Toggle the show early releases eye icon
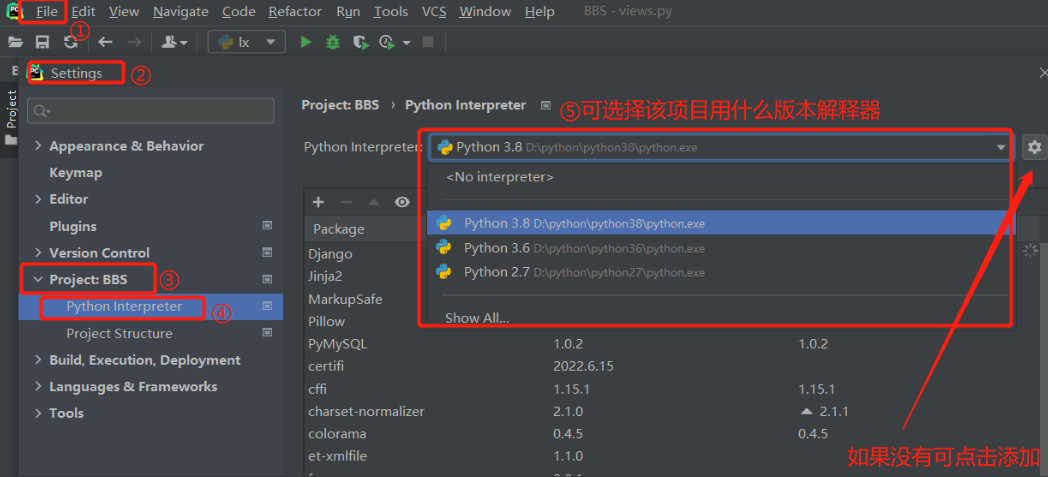1048x477 pixels. point(402,202)
